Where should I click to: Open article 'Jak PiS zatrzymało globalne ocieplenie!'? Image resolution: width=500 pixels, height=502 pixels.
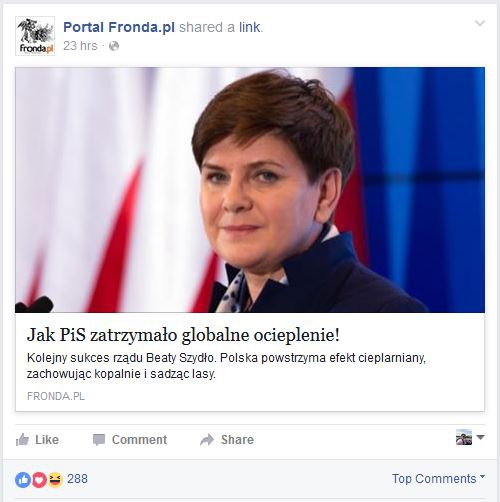tap(183, 335)
